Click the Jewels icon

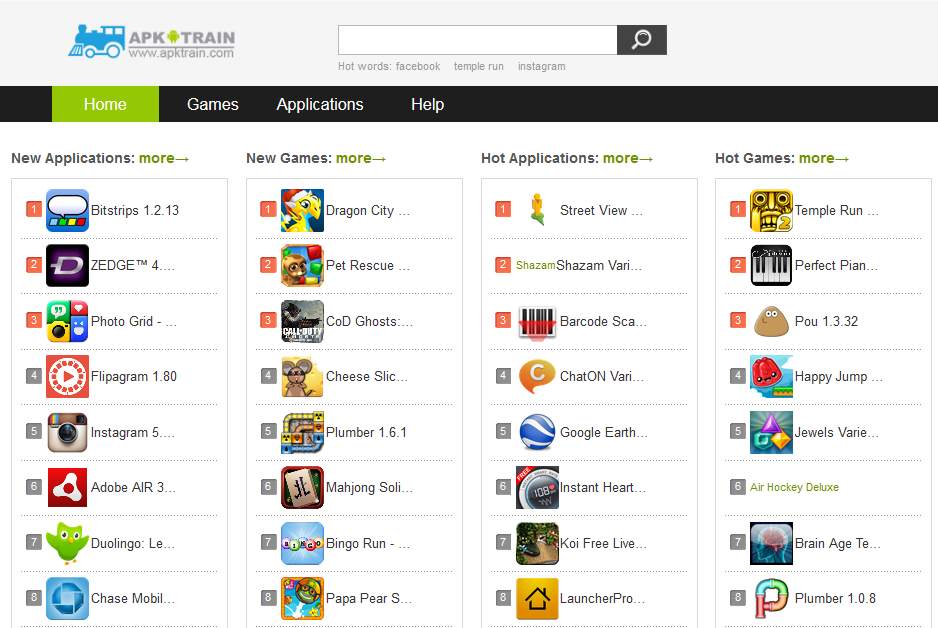click(772, 432)
